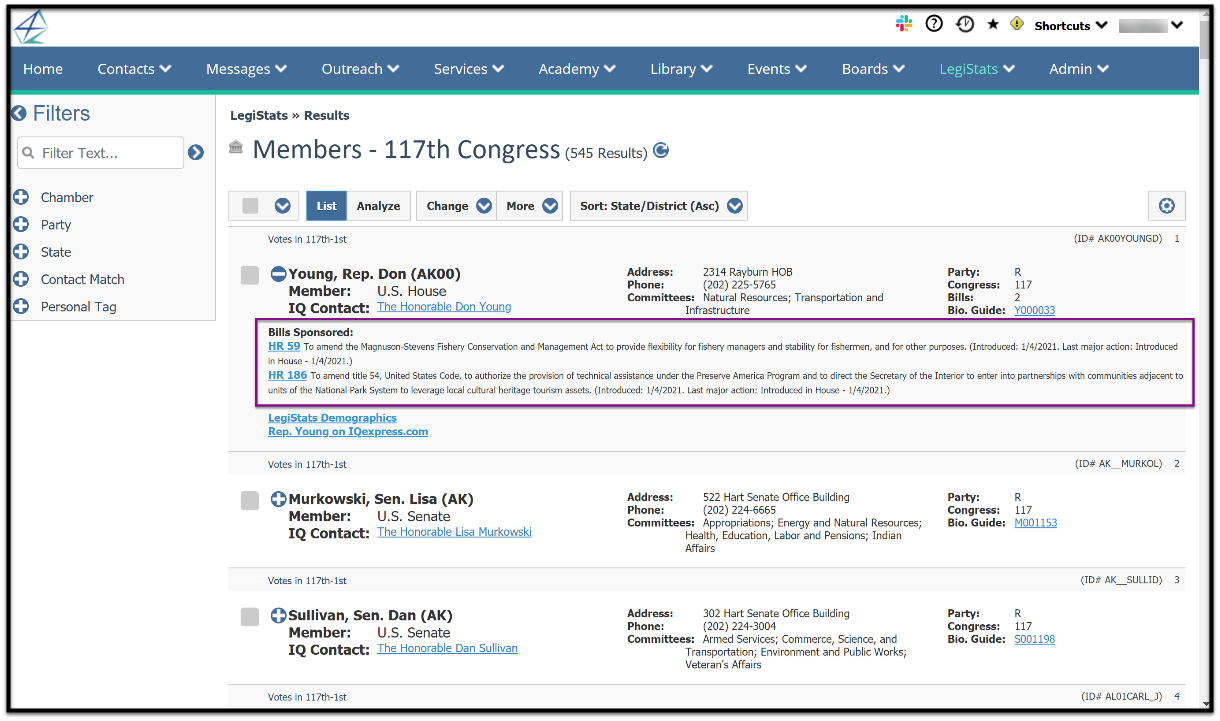Open the Events menu
Viewport: 1220px width, 721px height.
click(x=777, y=69)
